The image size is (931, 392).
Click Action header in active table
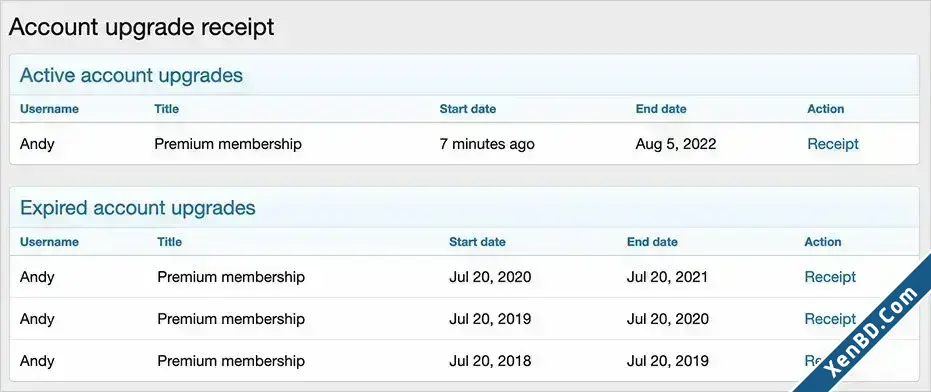pos(825,109)
